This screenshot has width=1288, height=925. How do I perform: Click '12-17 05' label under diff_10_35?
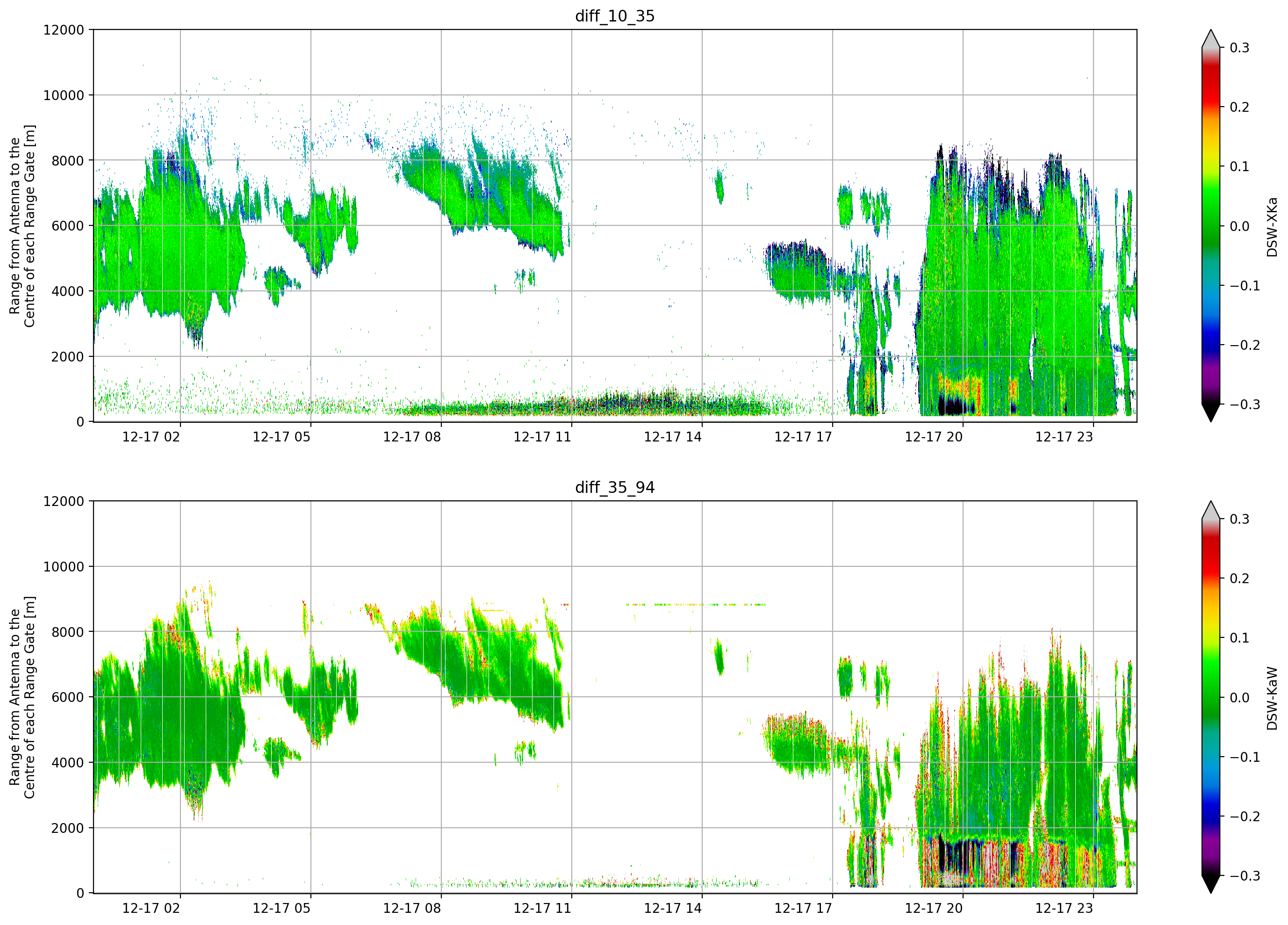(282, 437)
